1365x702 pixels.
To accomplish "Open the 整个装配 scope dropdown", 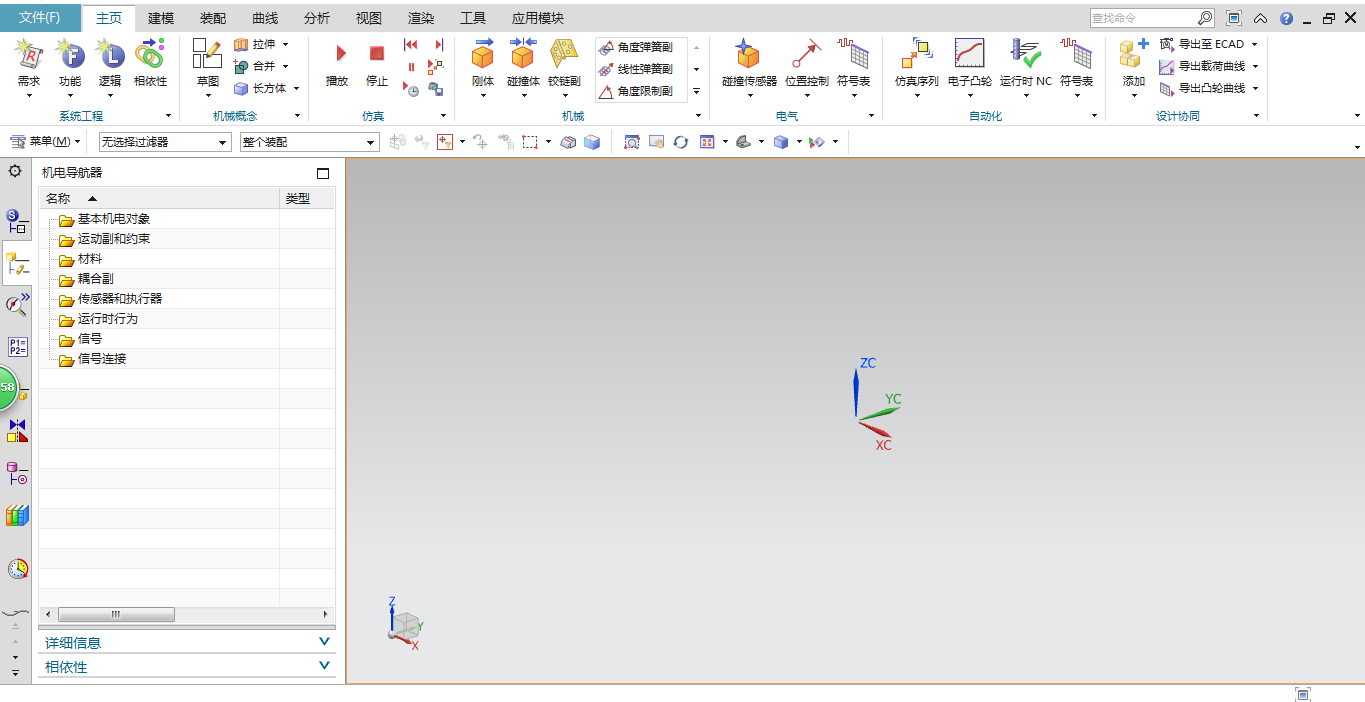I will tap(309, 142).
